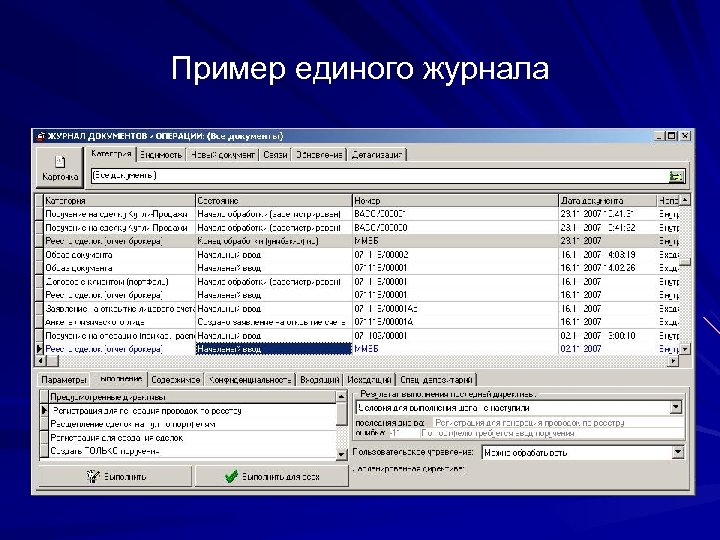Click the journal grid's vertical scroll up arrow

click(x=685, y=200)
